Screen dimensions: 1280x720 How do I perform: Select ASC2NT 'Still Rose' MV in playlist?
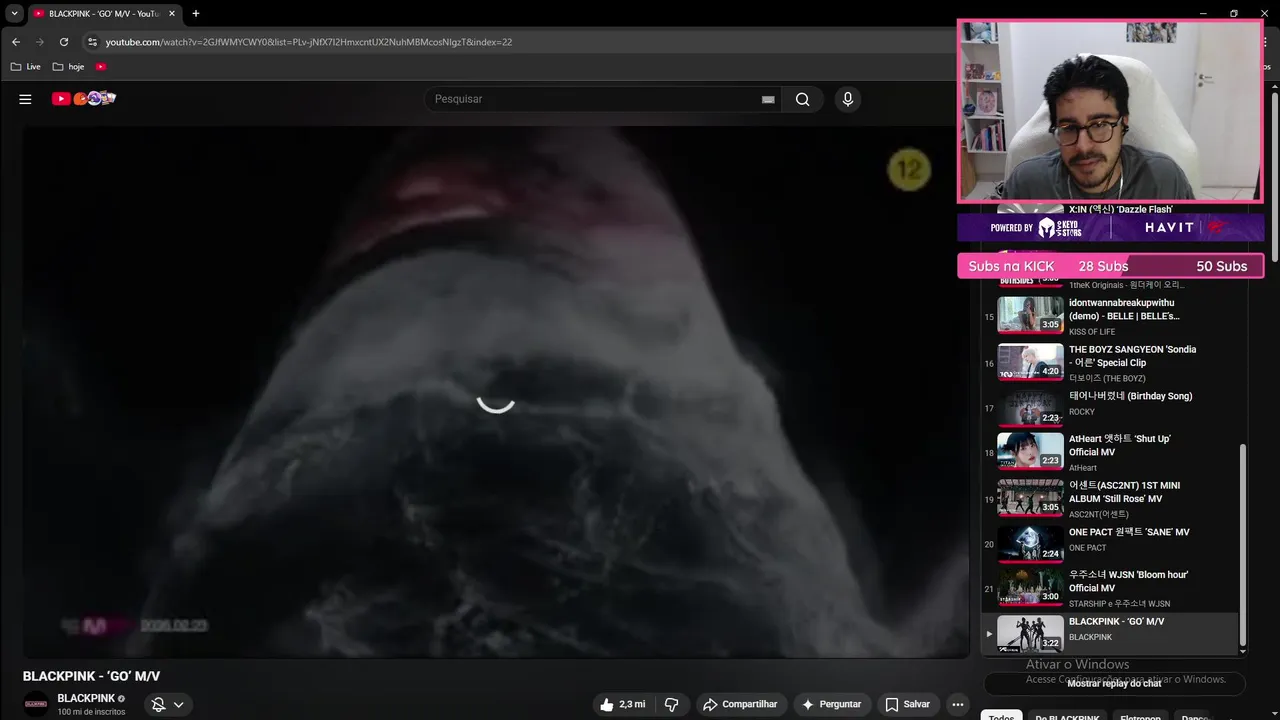(x=1110, y=498)
